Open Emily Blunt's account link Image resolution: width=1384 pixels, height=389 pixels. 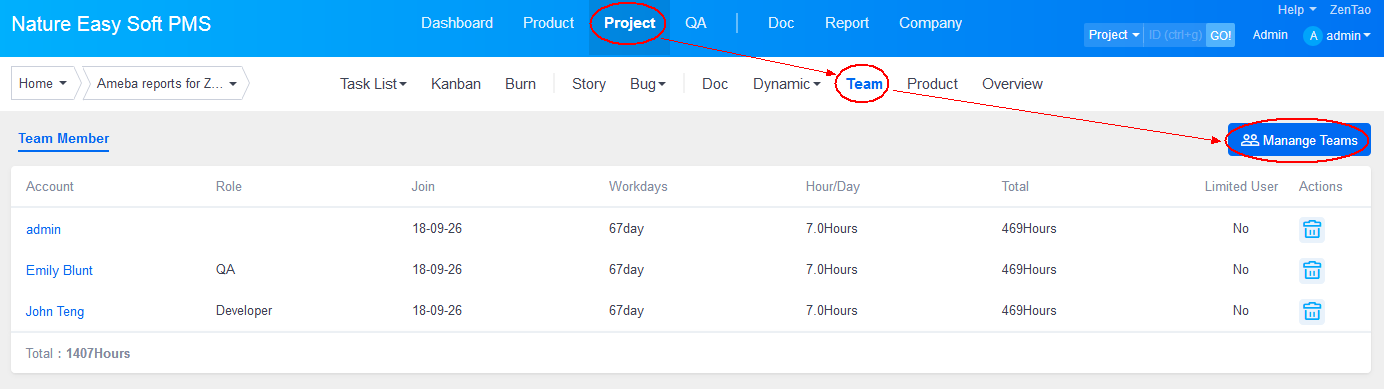59,270
